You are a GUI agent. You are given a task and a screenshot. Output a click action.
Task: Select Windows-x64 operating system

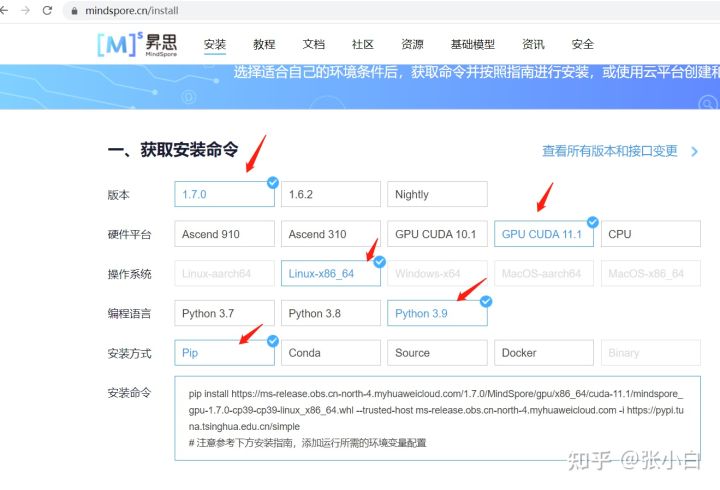pyautogui.click(x=437, y=273)
